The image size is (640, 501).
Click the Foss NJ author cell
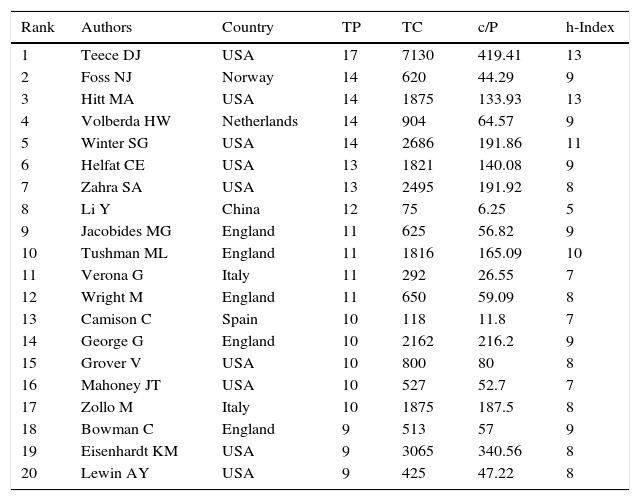tap(106, 78)
